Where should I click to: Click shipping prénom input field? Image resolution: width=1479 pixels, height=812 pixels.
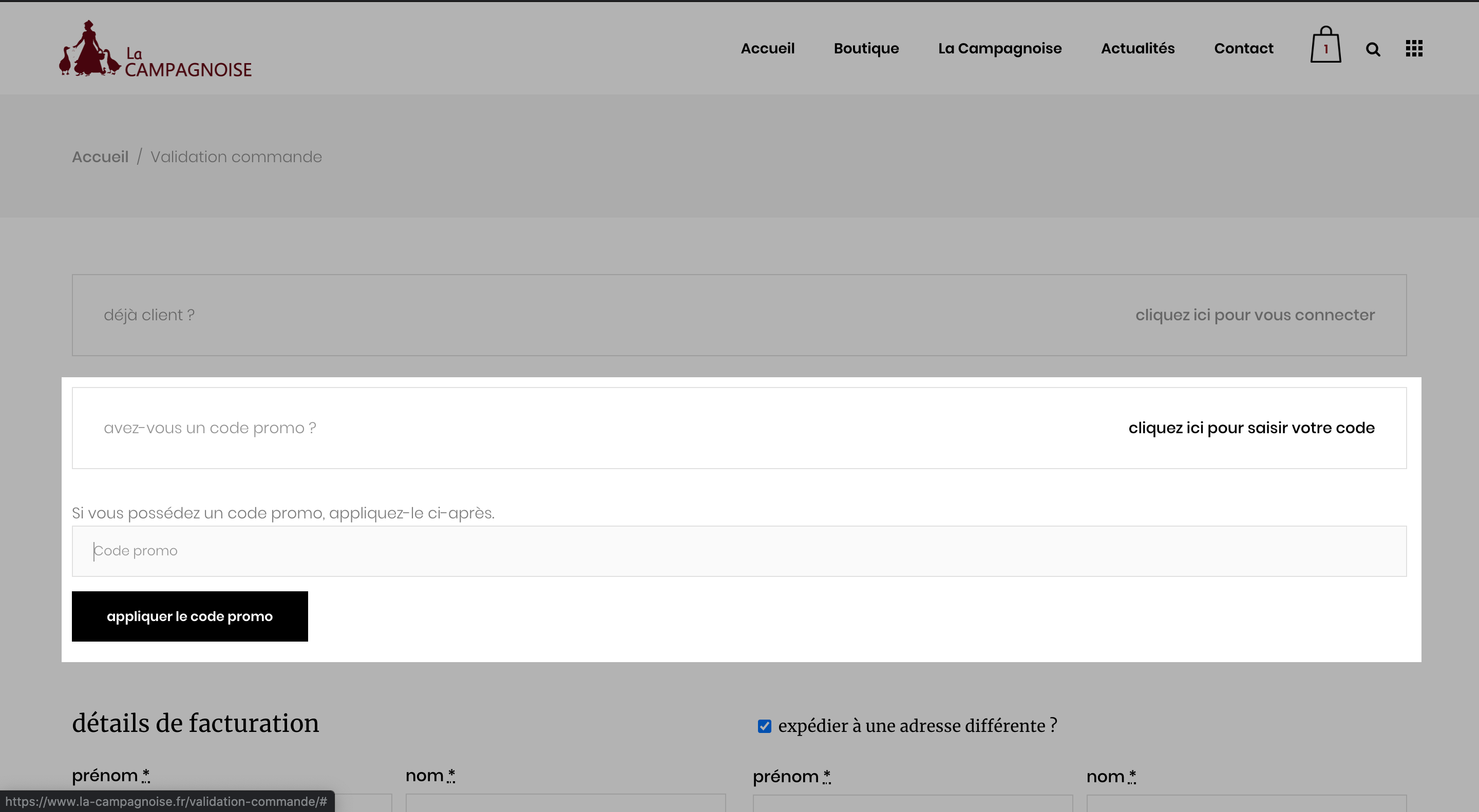coord(913,803)
